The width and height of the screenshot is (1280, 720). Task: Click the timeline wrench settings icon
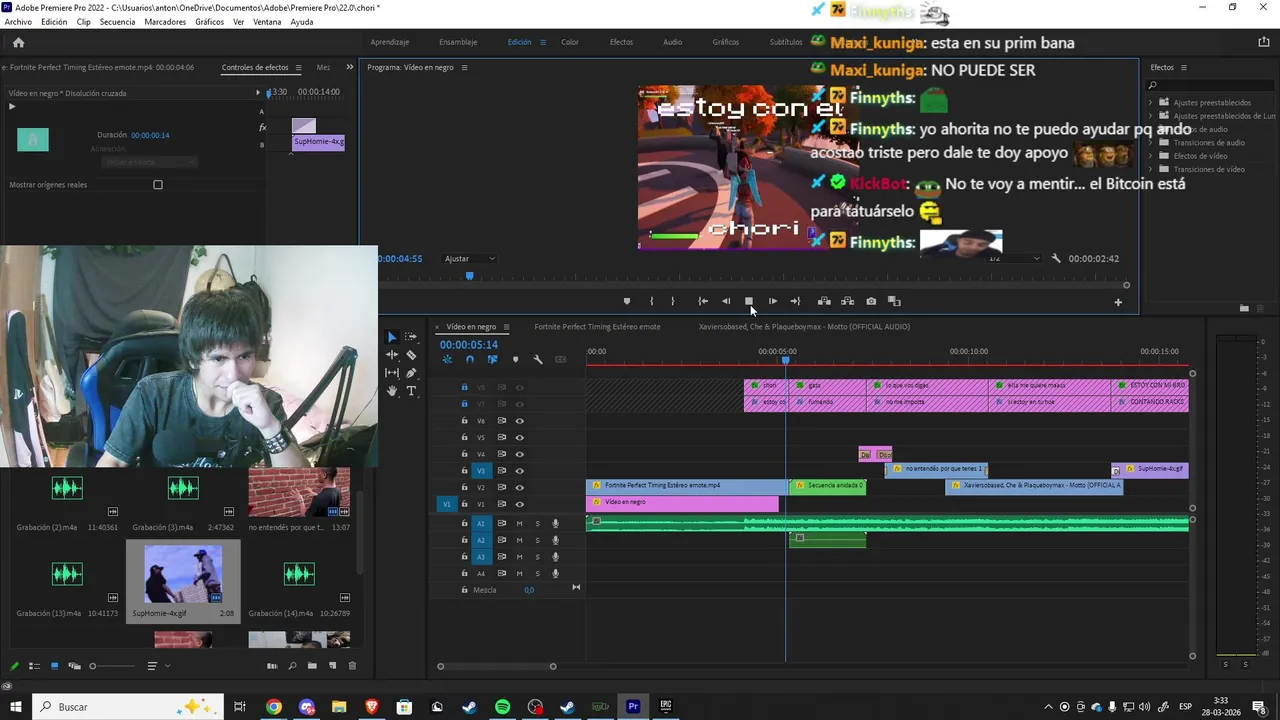[x=538, y=360]
